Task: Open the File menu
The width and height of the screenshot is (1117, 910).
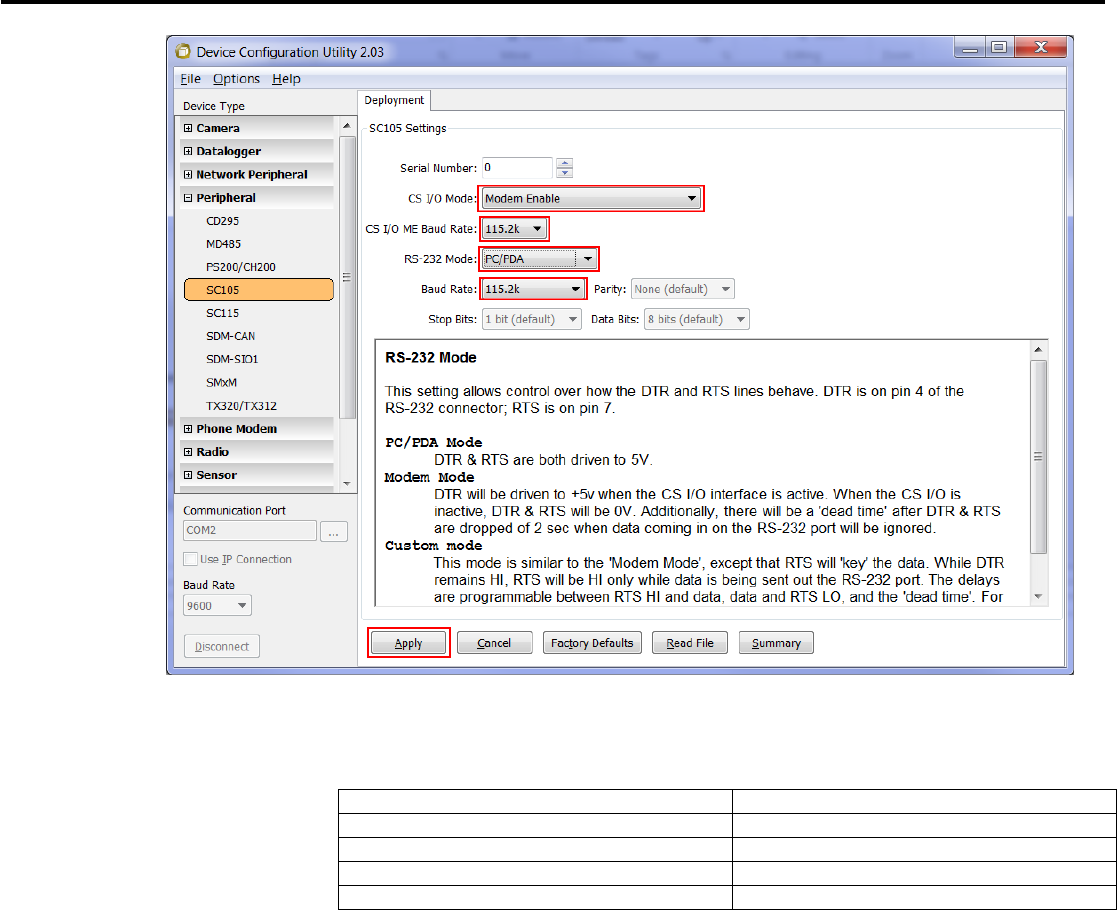Action: point(189,78)
